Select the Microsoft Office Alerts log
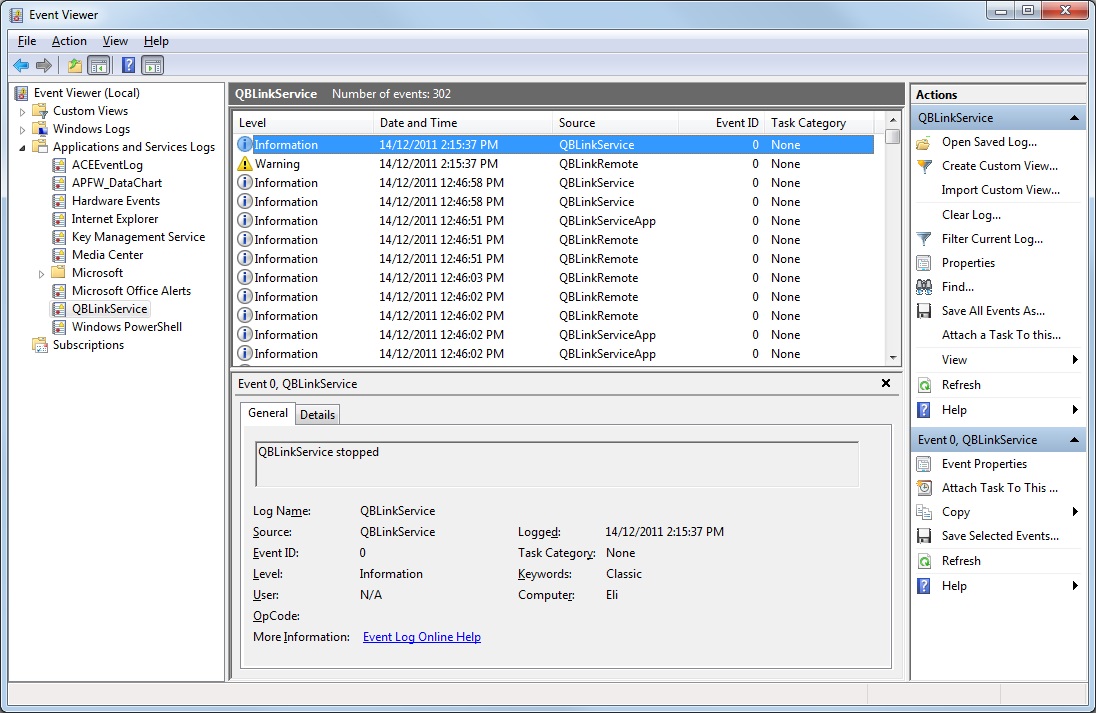Image resolution: width=1096 pixels, height=713 pixels. pyautogui.click(x=131, y=291)
